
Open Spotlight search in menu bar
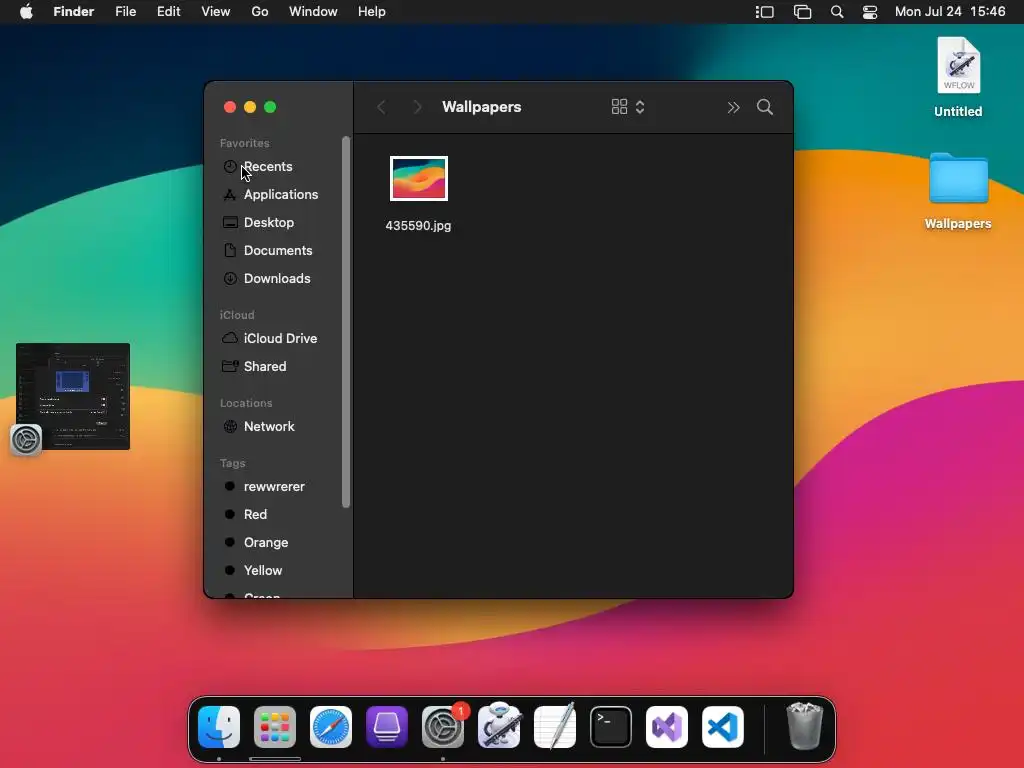pos(837,12)
